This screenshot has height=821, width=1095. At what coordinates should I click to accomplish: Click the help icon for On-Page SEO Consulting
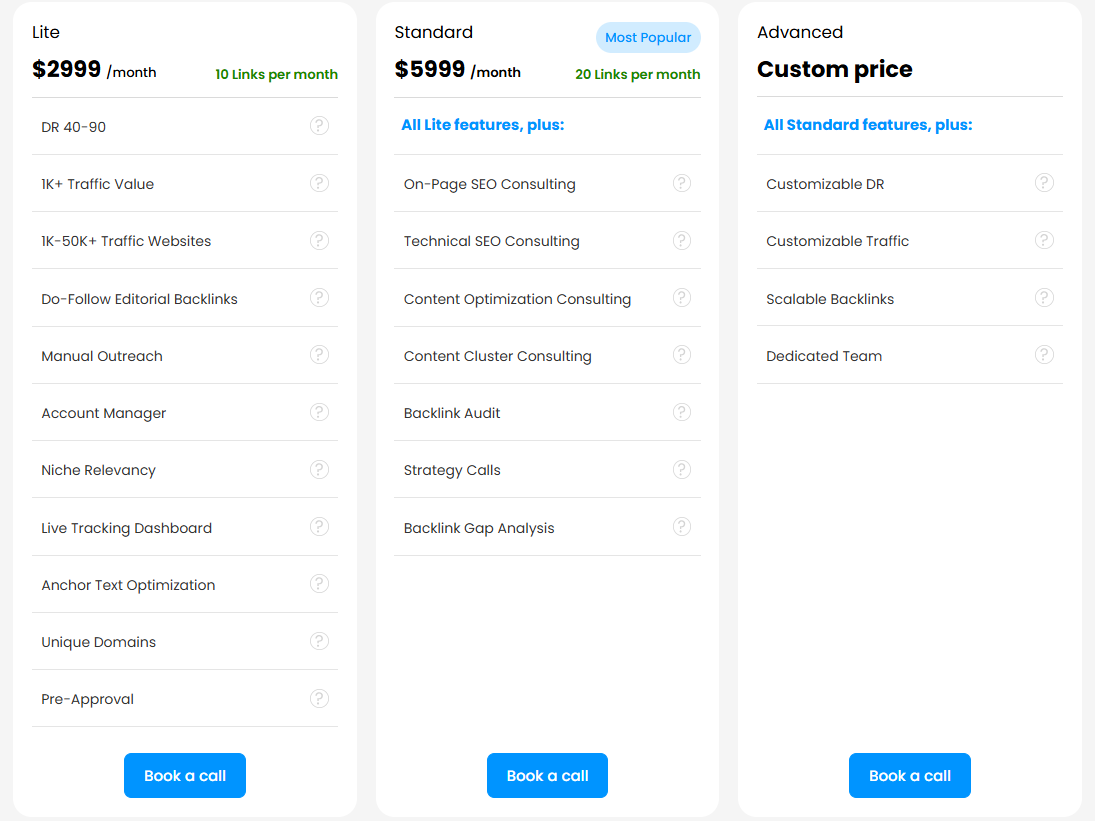pyautogui.click(x=681, y=183)
